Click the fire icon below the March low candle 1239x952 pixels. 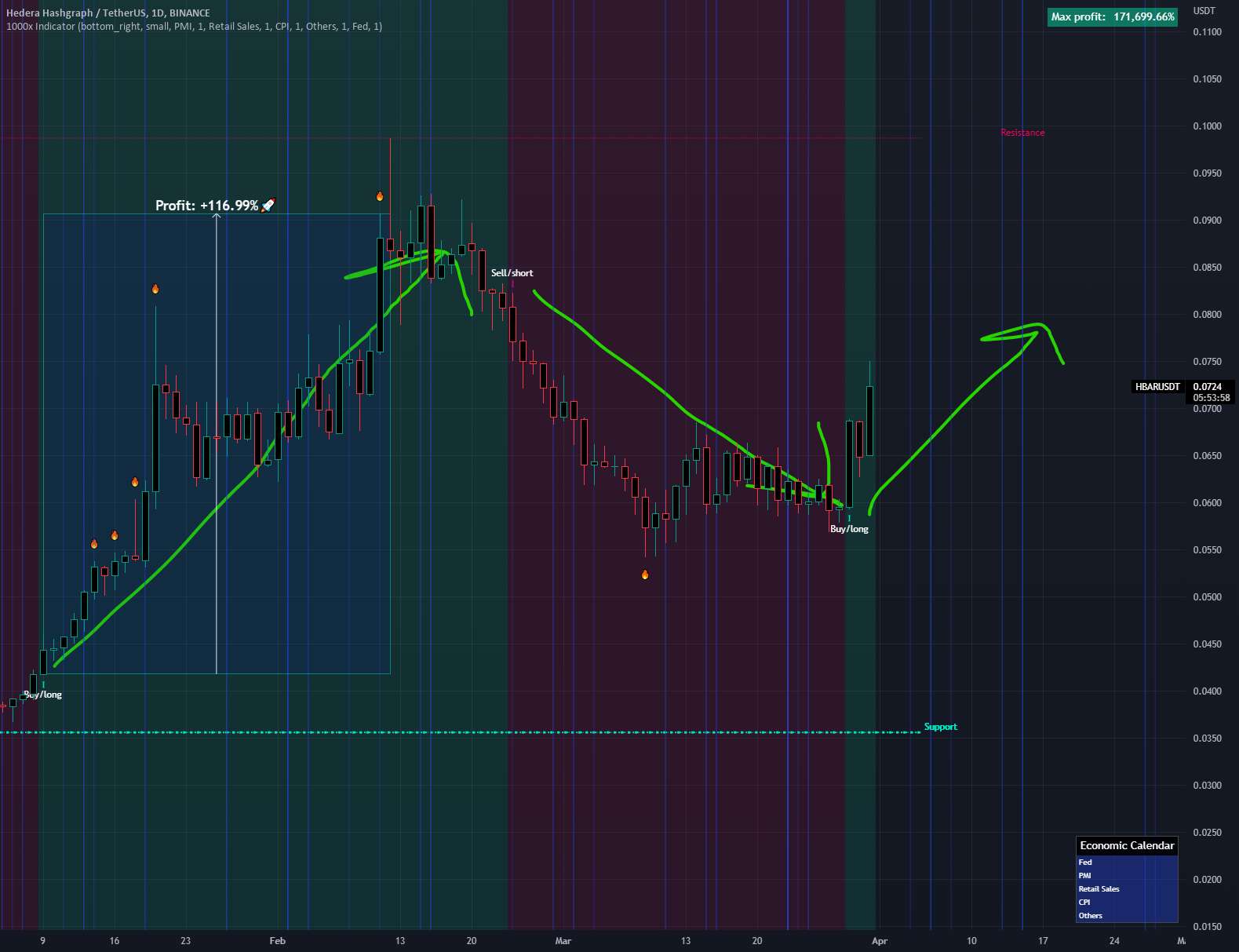point(645,574)
